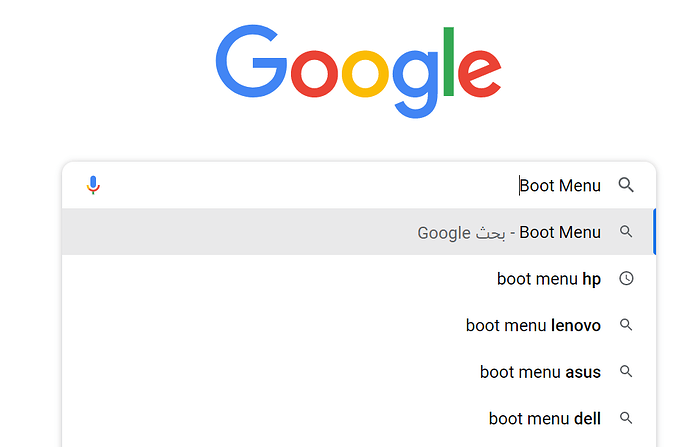Open the 'boot menu dell' suggestion
The height and width of the screenshot is (447, 690).
pos(544,418)
